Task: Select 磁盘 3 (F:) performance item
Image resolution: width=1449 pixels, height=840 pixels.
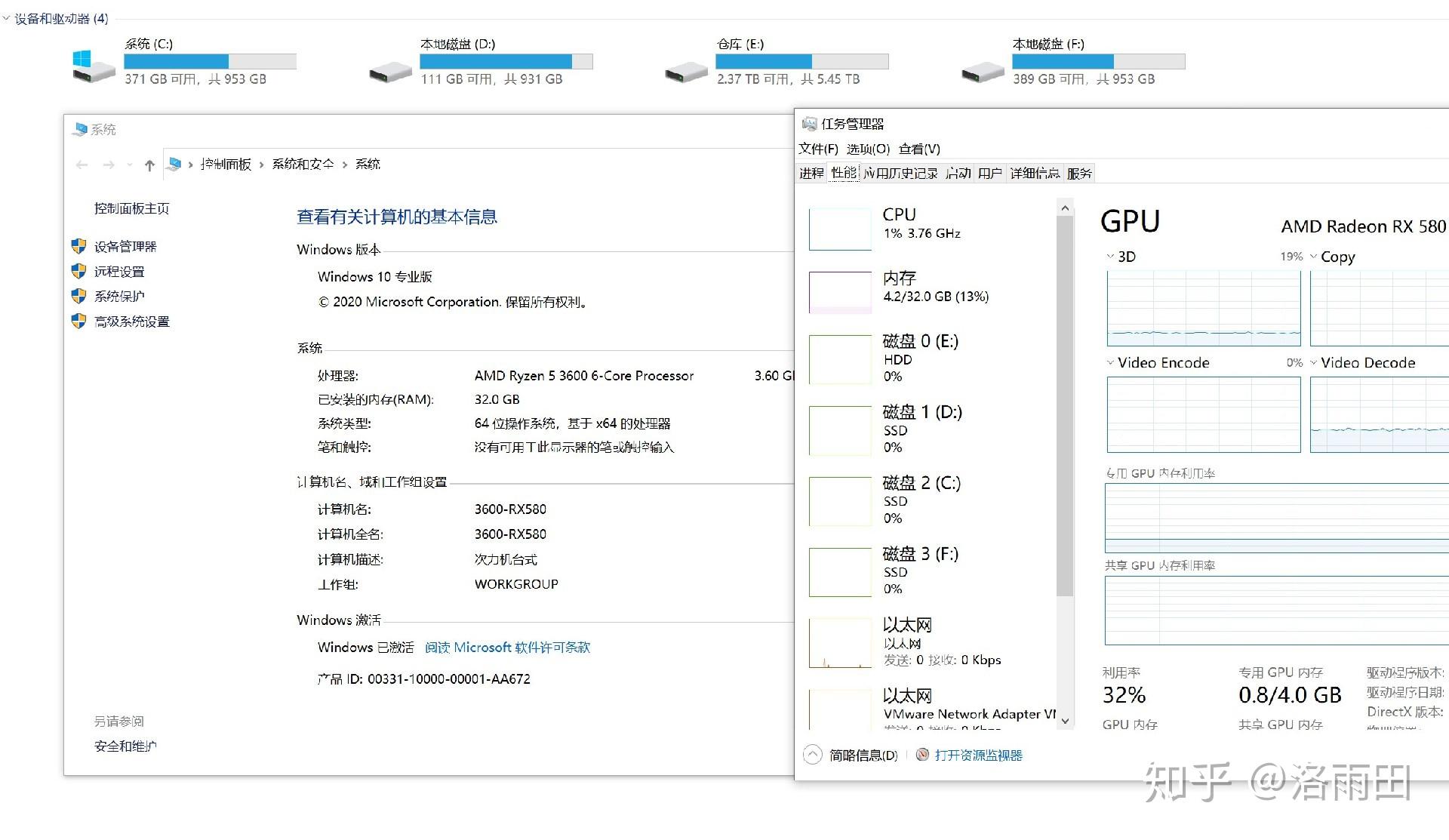Action: point(930,571)
